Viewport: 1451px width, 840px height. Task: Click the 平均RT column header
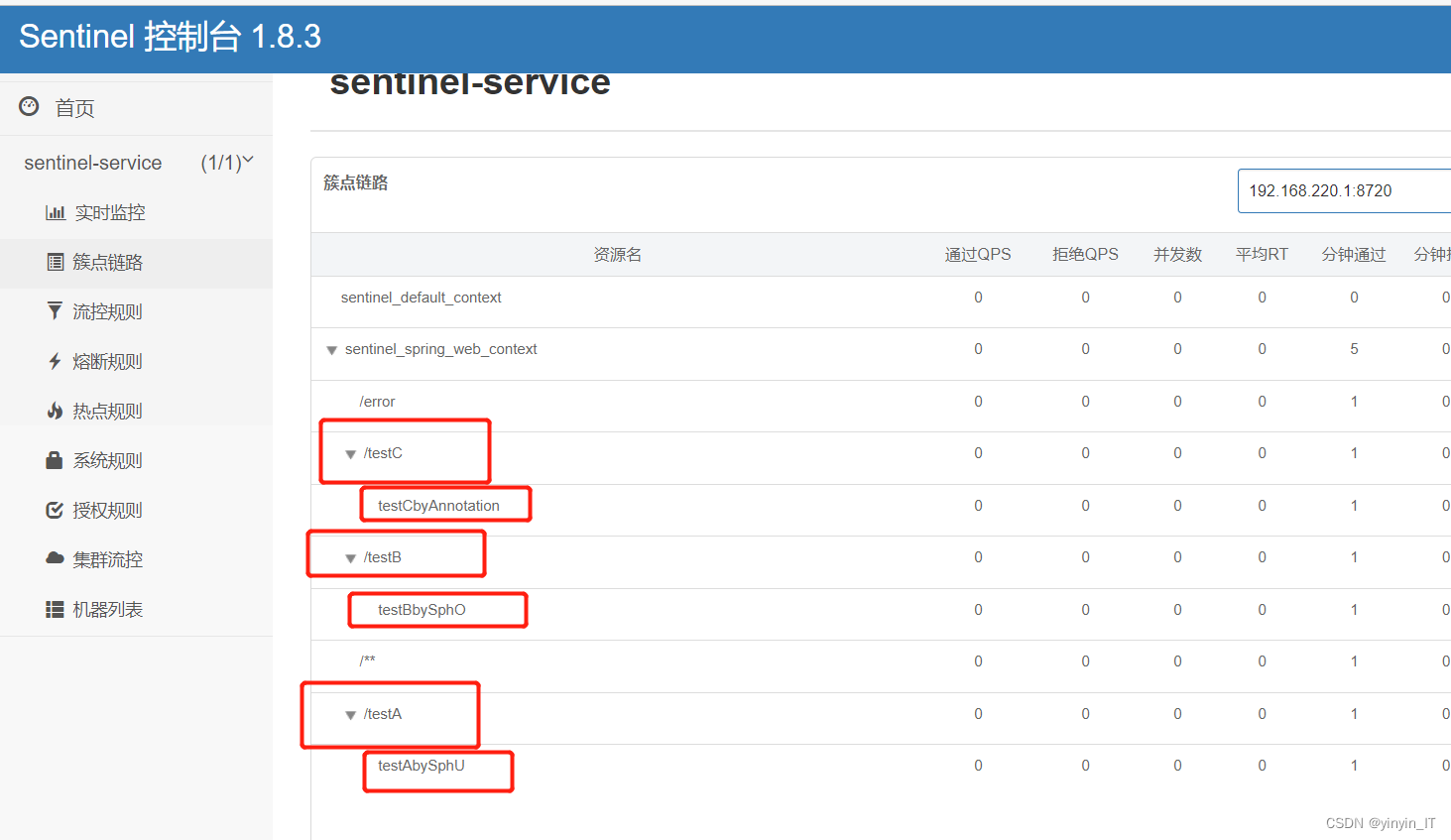point(1262,255)
